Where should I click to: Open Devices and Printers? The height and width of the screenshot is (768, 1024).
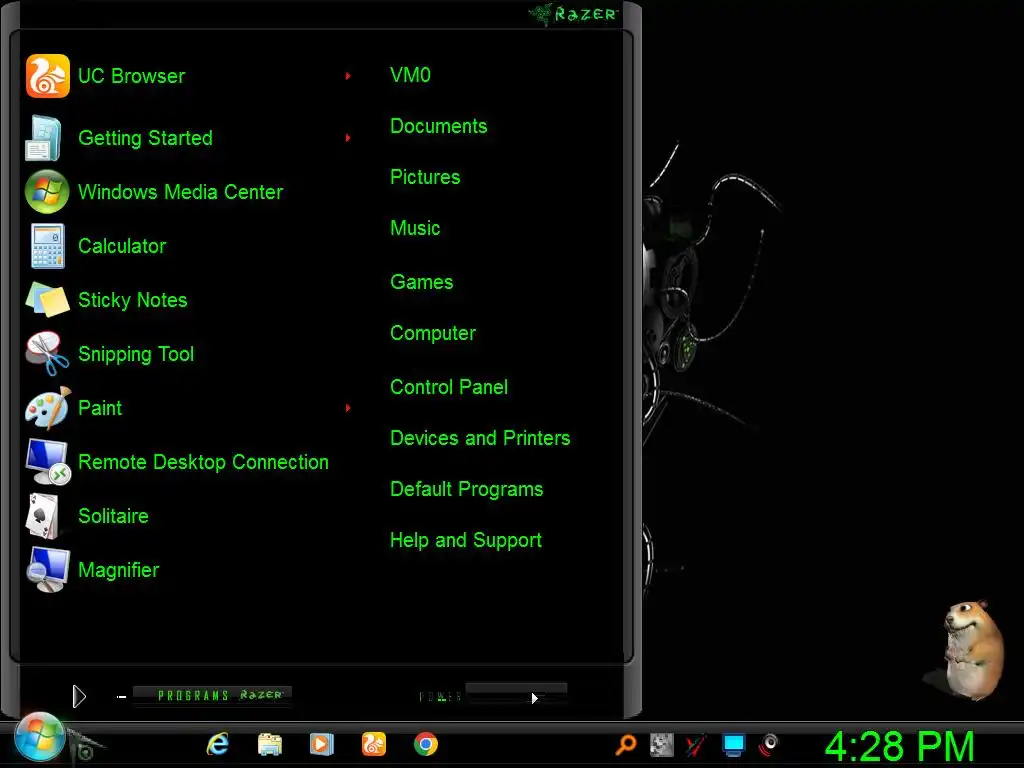[x=480, y=438]
